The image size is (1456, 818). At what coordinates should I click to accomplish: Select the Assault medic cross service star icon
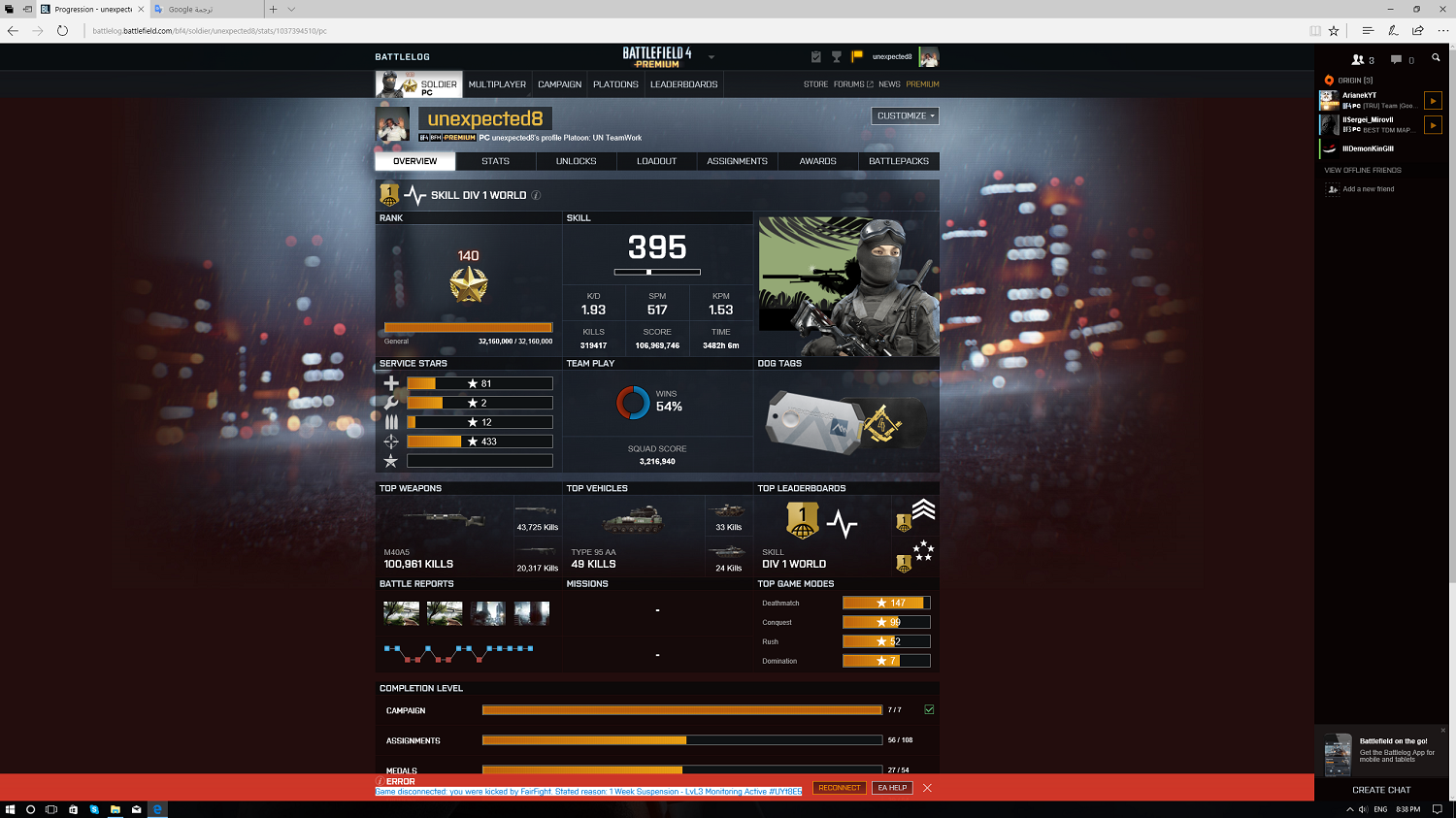[x=391, y=383]
